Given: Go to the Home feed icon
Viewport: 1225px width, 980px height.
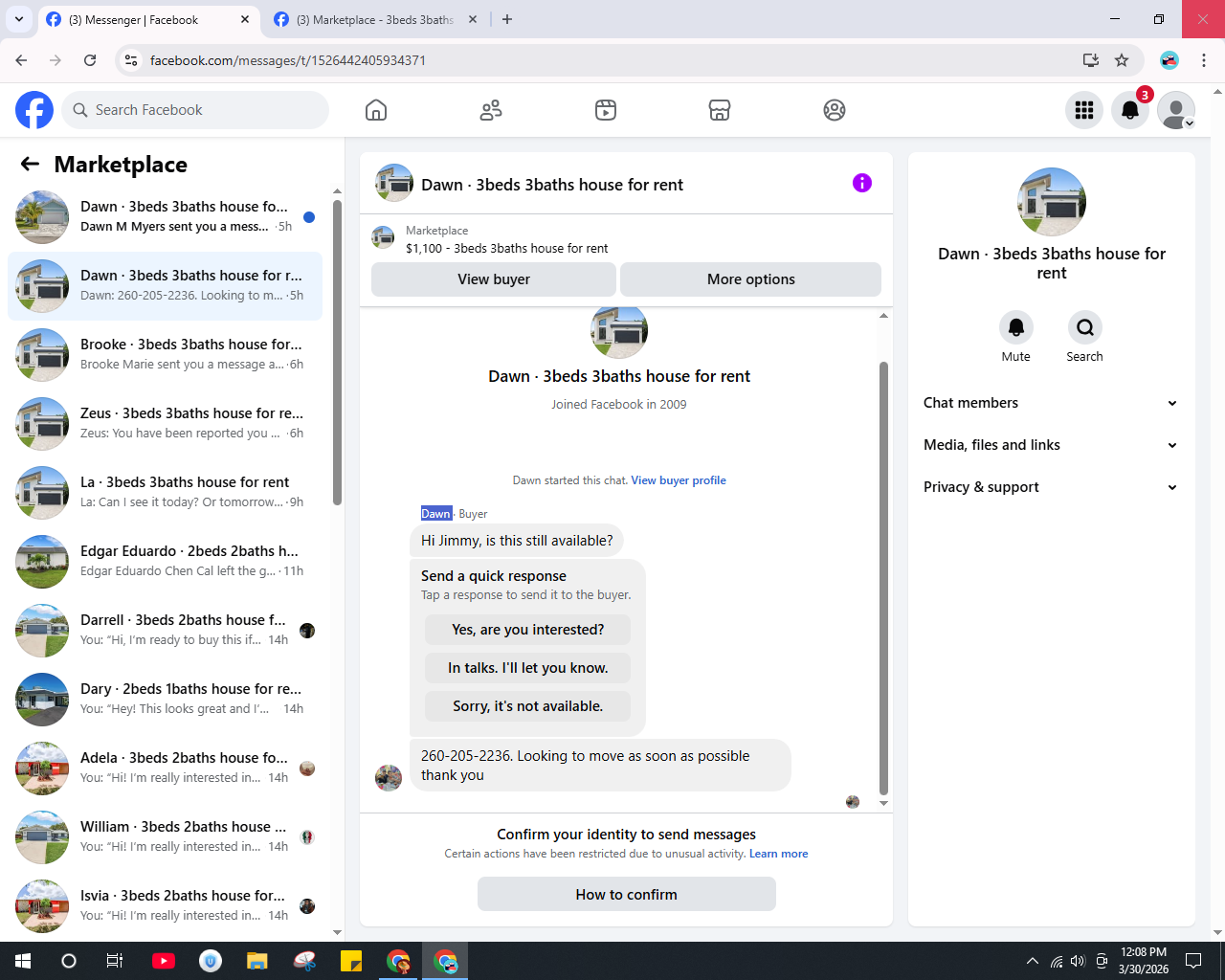Looking at the screenshot, I should coord(376,110).
